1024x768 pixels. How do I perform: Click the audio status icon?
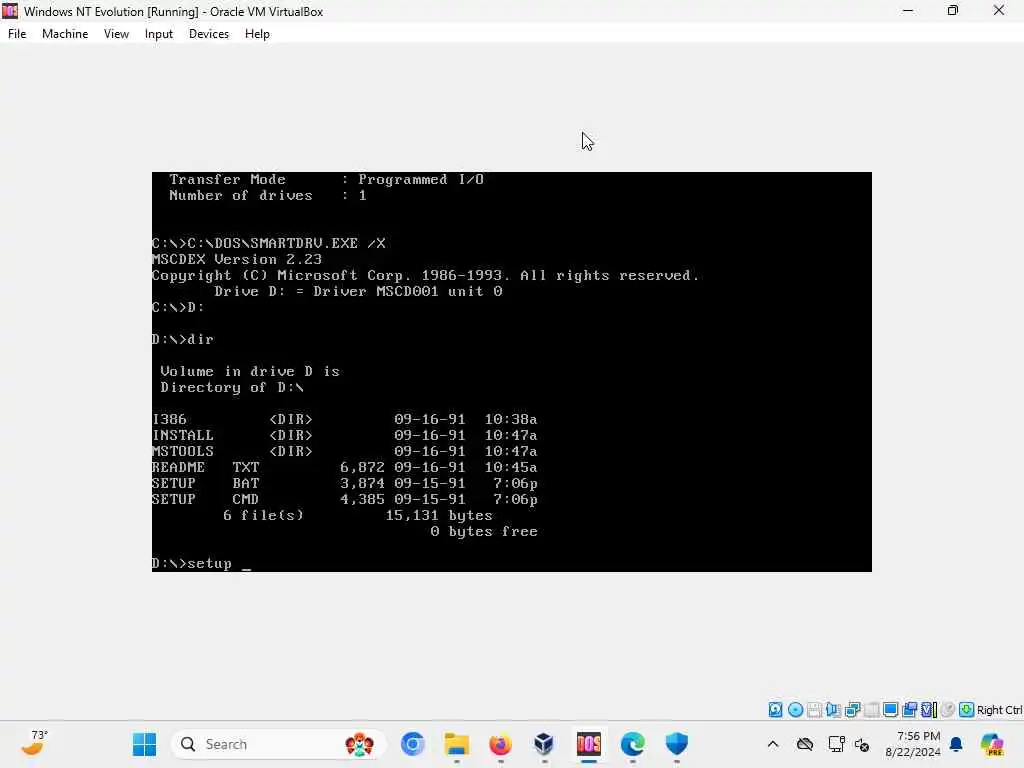click(x=833, y=710)
